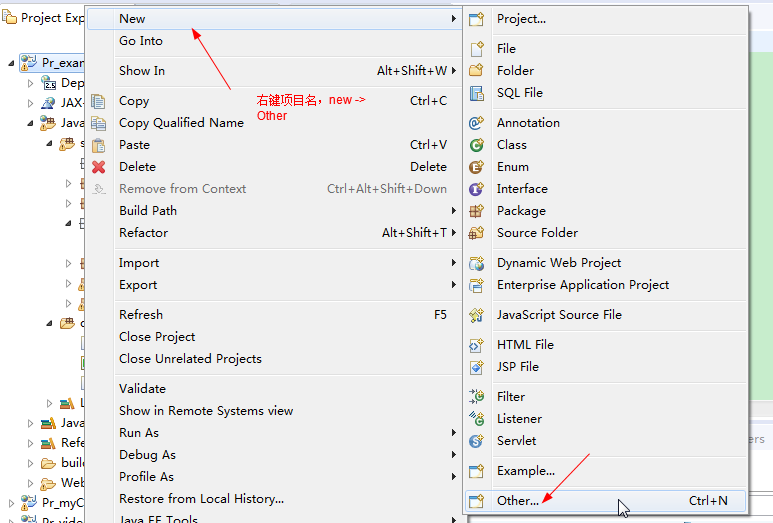Screen dimensions: 773x523
Task: Select the Web folder tree item
Action: pos(62,483)
